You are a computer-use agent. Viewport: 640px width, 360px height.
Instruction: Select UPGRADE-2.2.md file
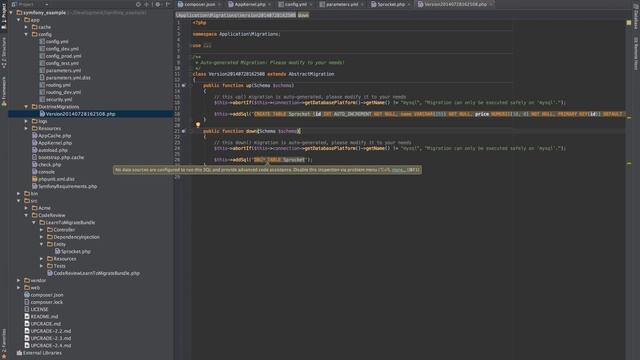(x=48, y=331)
